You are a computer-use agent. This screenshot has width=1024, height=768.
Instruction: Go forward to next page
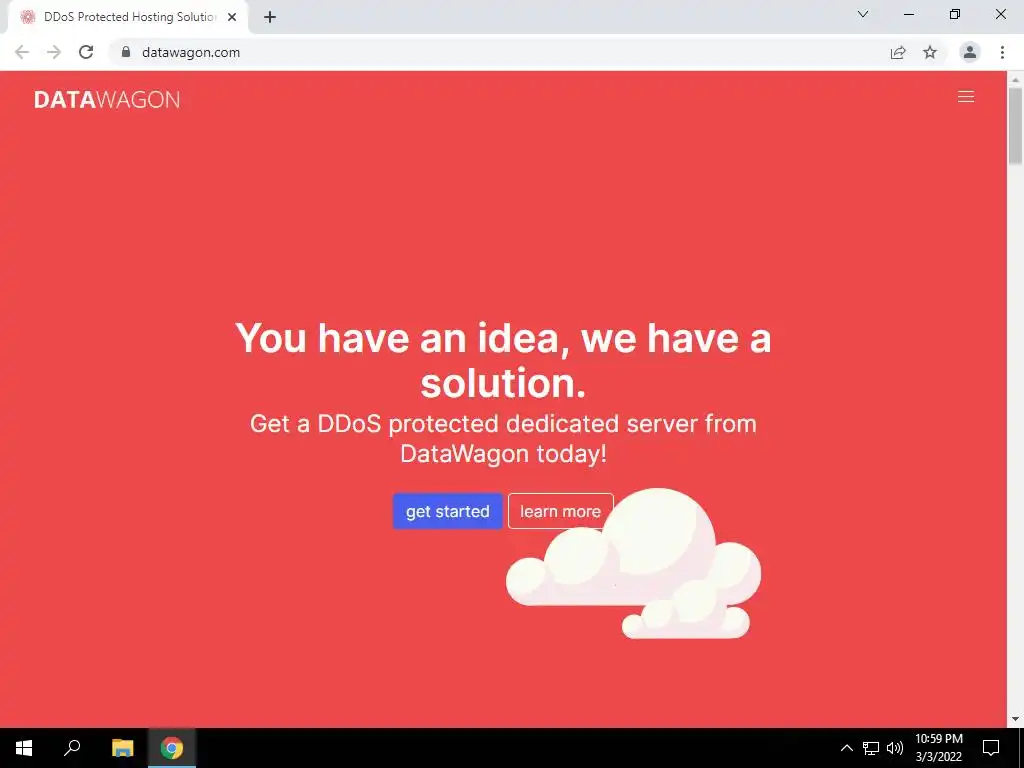tap(54, 52)
